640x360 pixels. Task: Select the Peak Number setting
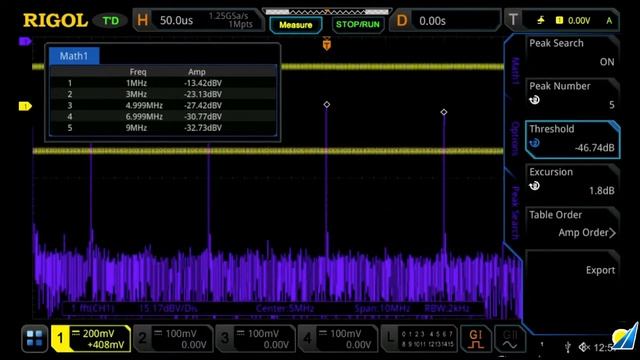pyautogui.click(x=572, y=95)
